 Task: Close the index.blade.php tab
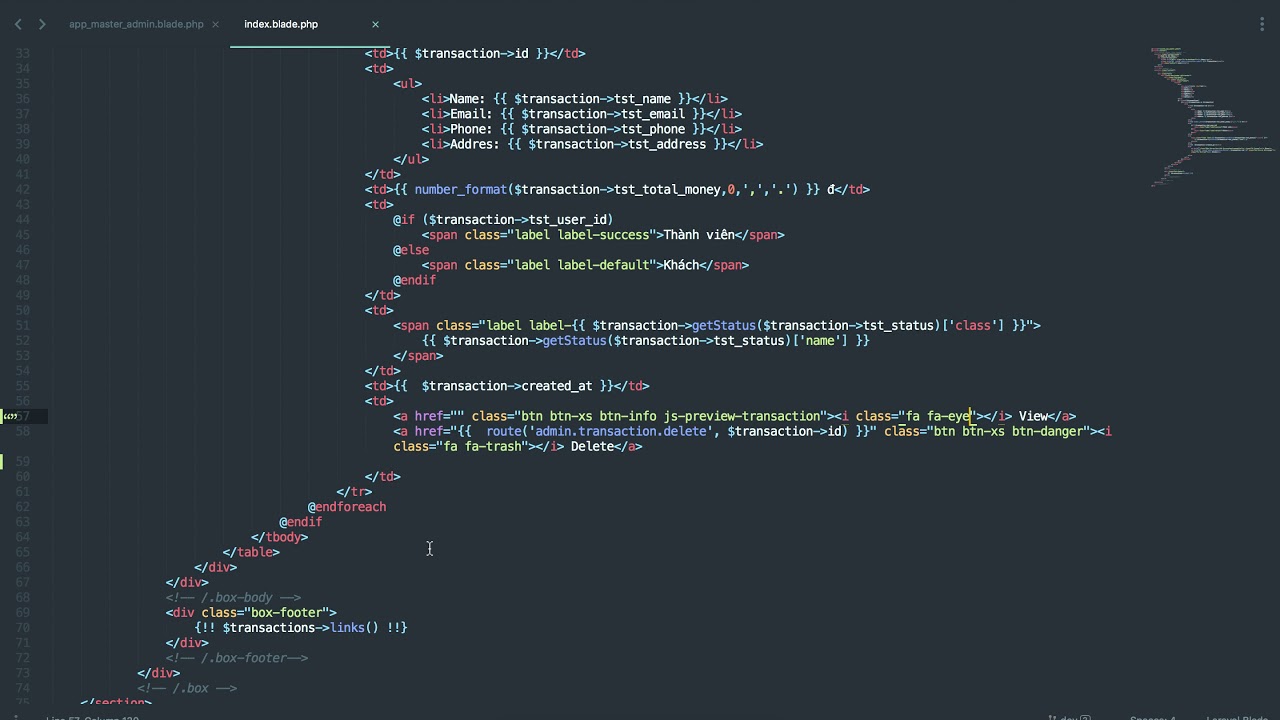375,24
